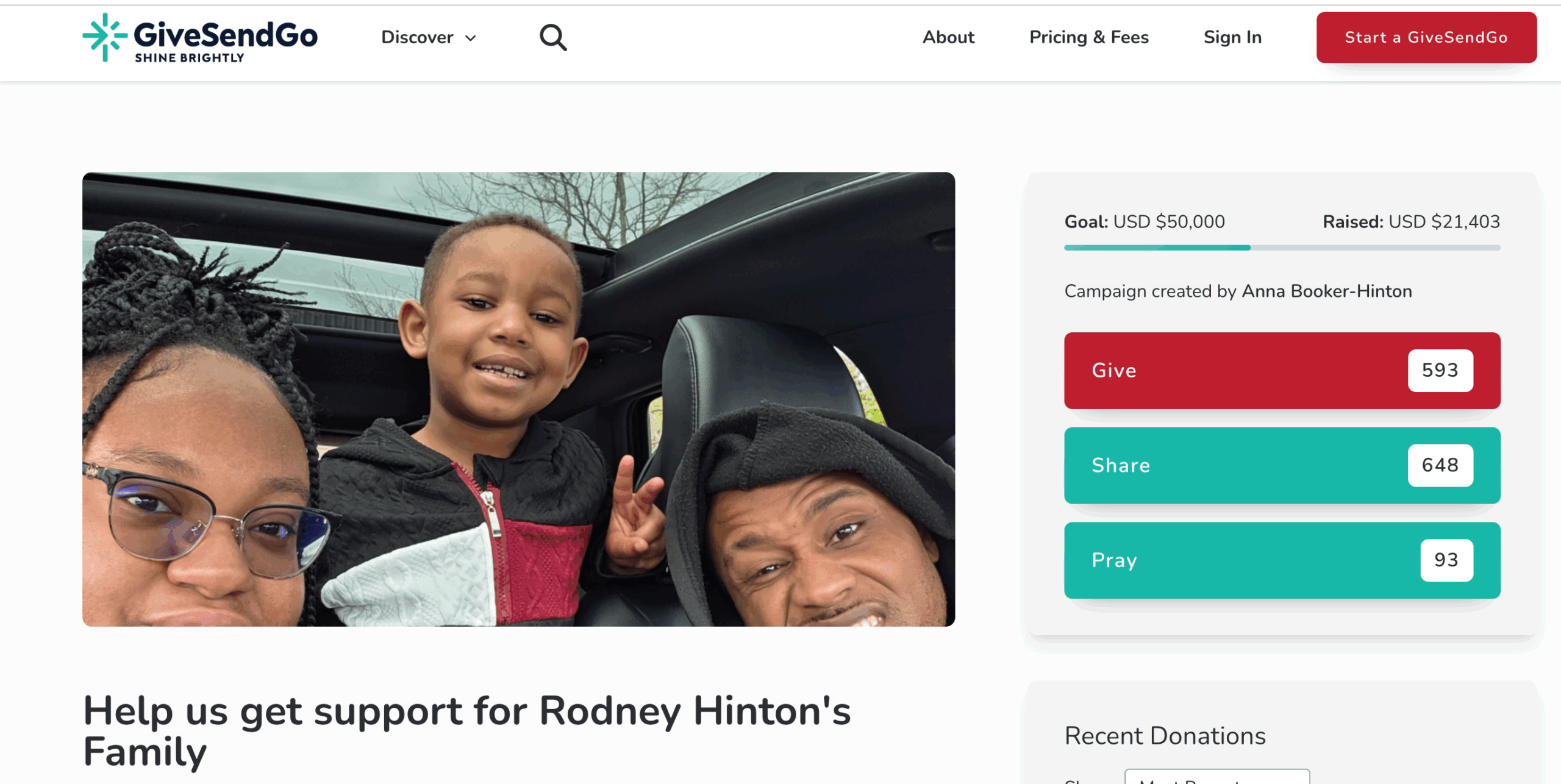Click the 648 share count badge
Viewport: 1561px width, 784px height.
click(x=1440, y=465)
